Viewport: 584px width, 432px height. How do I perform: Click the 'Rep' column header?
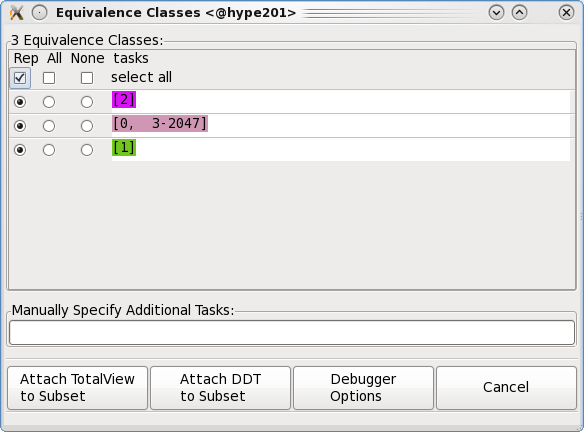pos(26,58)
